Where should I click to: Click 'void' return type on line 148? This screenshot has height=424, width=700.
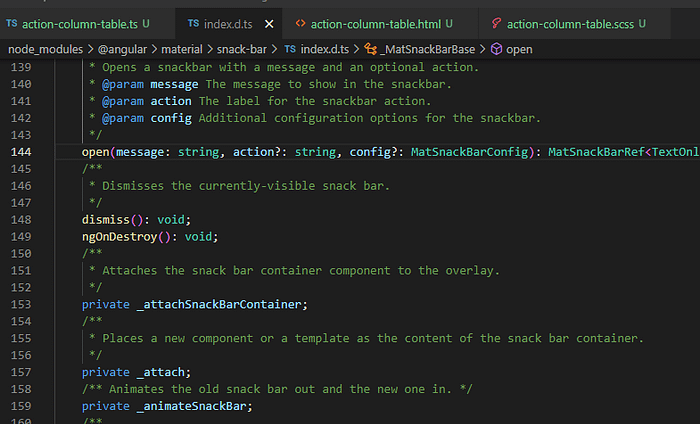[x=171, y=220]
